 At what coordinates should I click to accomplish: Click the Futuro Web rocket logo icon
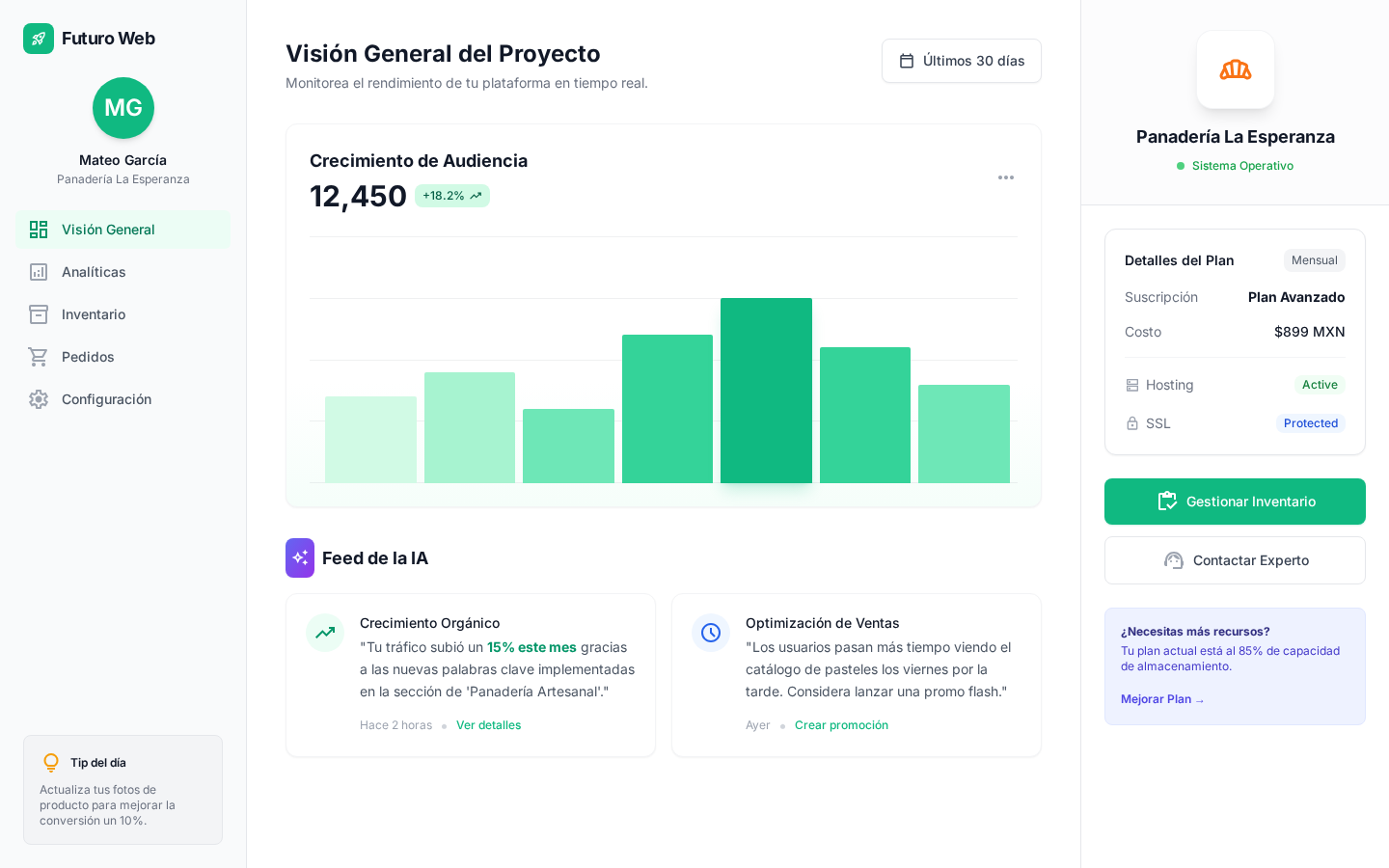(39, 39)
